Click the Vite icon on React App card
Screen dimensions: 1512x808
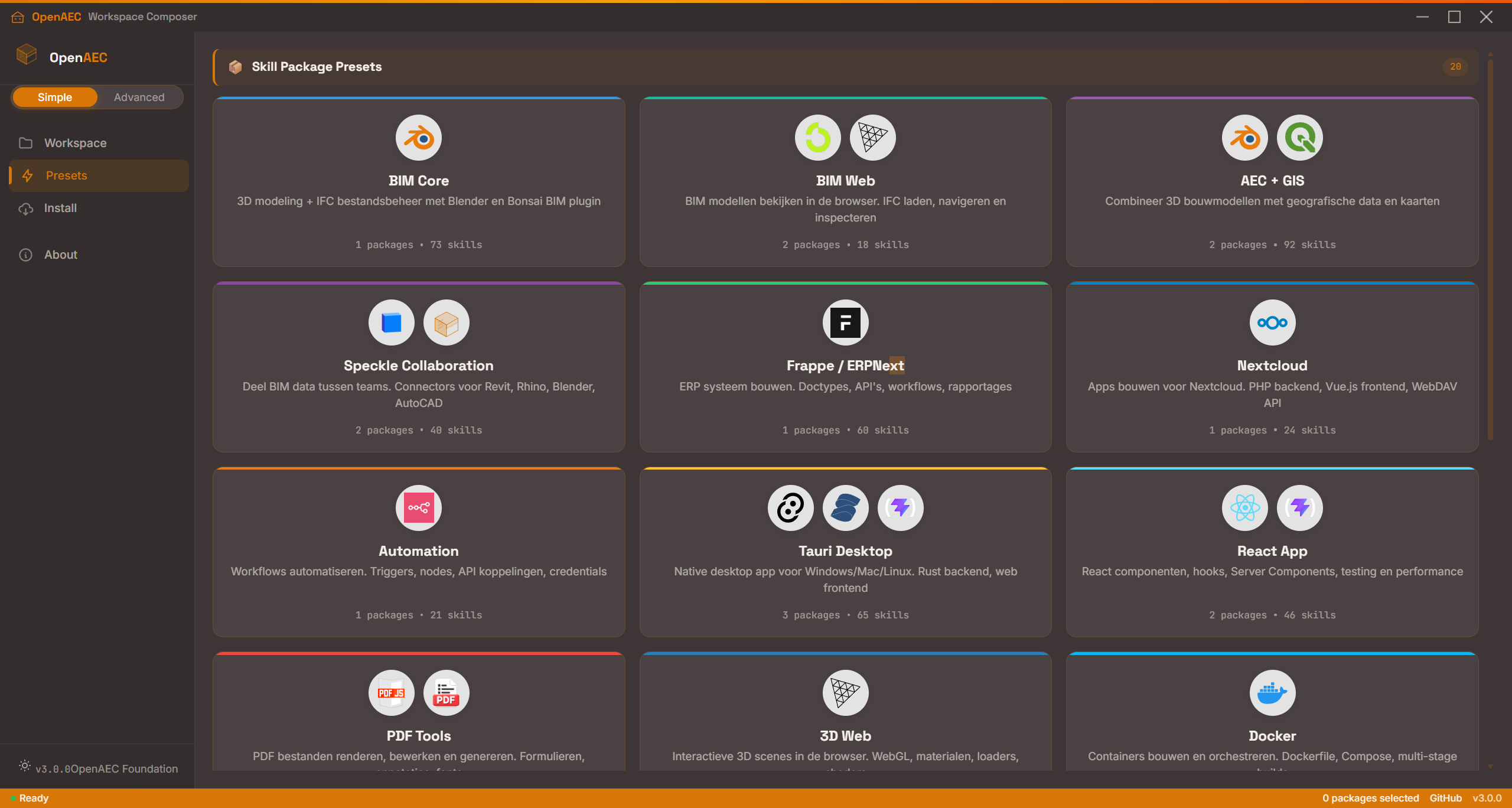[1300, 508]
